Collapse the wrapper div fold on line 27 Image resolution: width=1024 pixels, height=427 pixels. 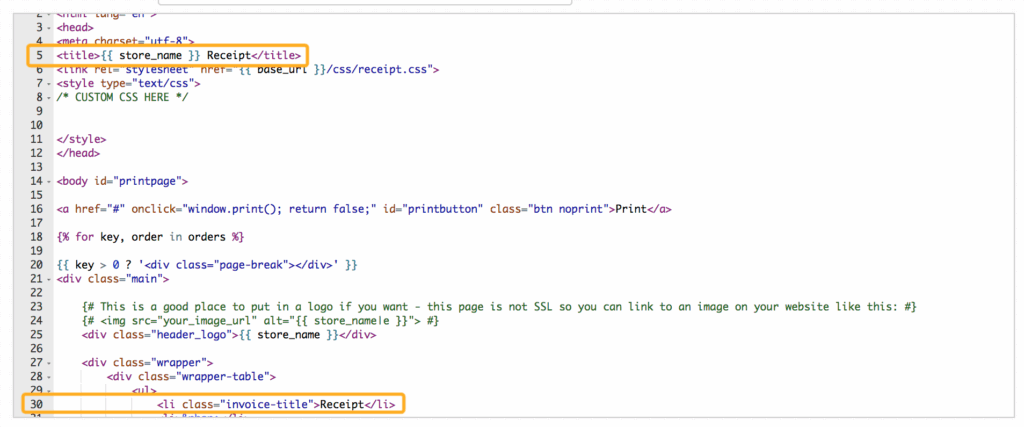48,362
